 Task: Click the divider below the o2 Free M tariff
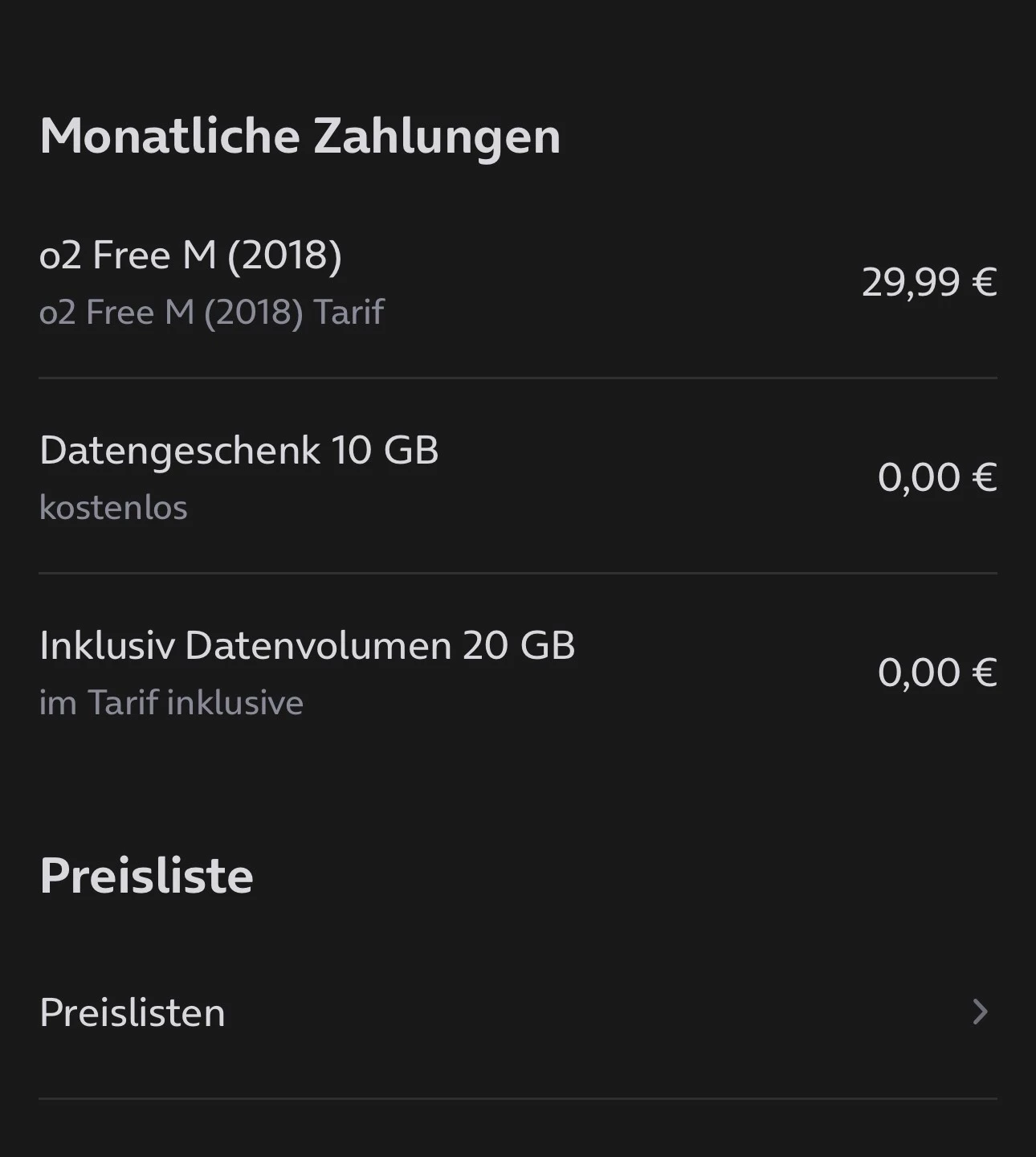(x=518, y=378)
